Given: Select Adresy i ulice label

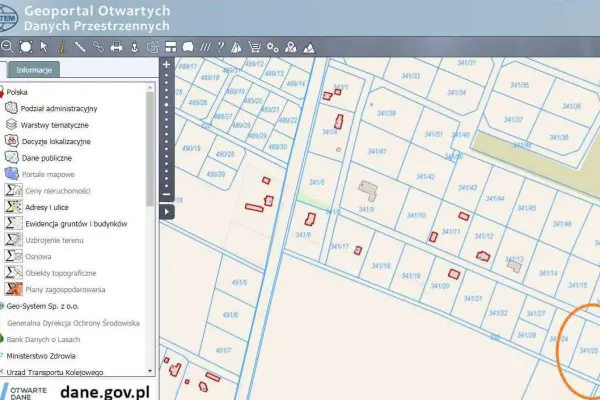Looking at the screenshot, I should tap(47, 207).
